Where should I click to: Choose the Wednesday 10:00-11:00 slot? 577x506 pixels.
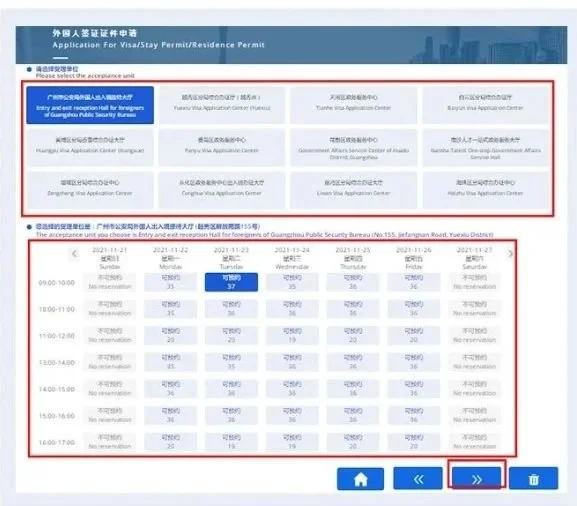pyautogui.click(x=292, y=309)
